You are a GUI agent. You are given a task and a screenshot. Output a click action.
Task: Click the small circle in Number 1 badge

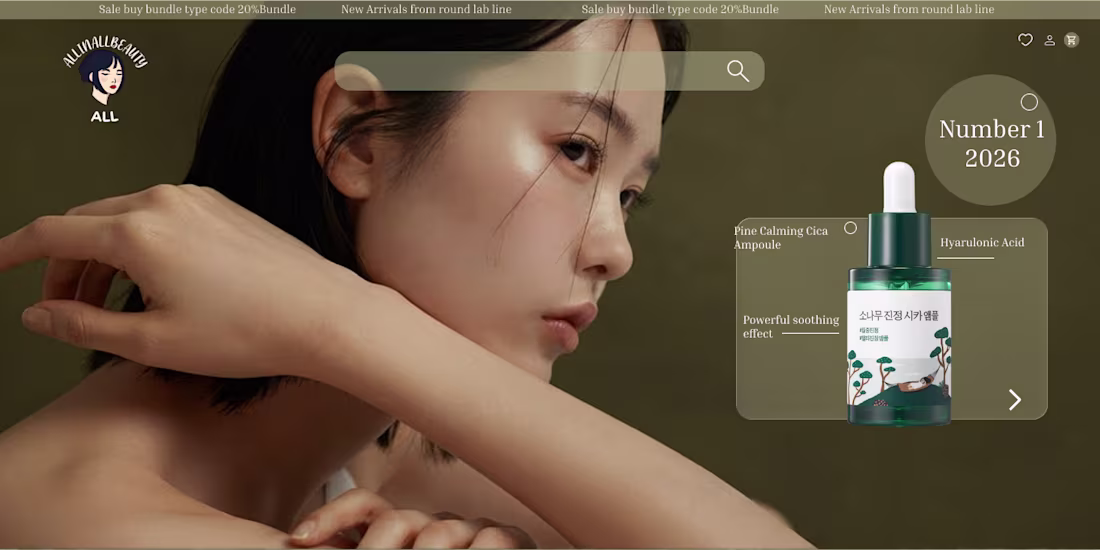pos(1029,102)
